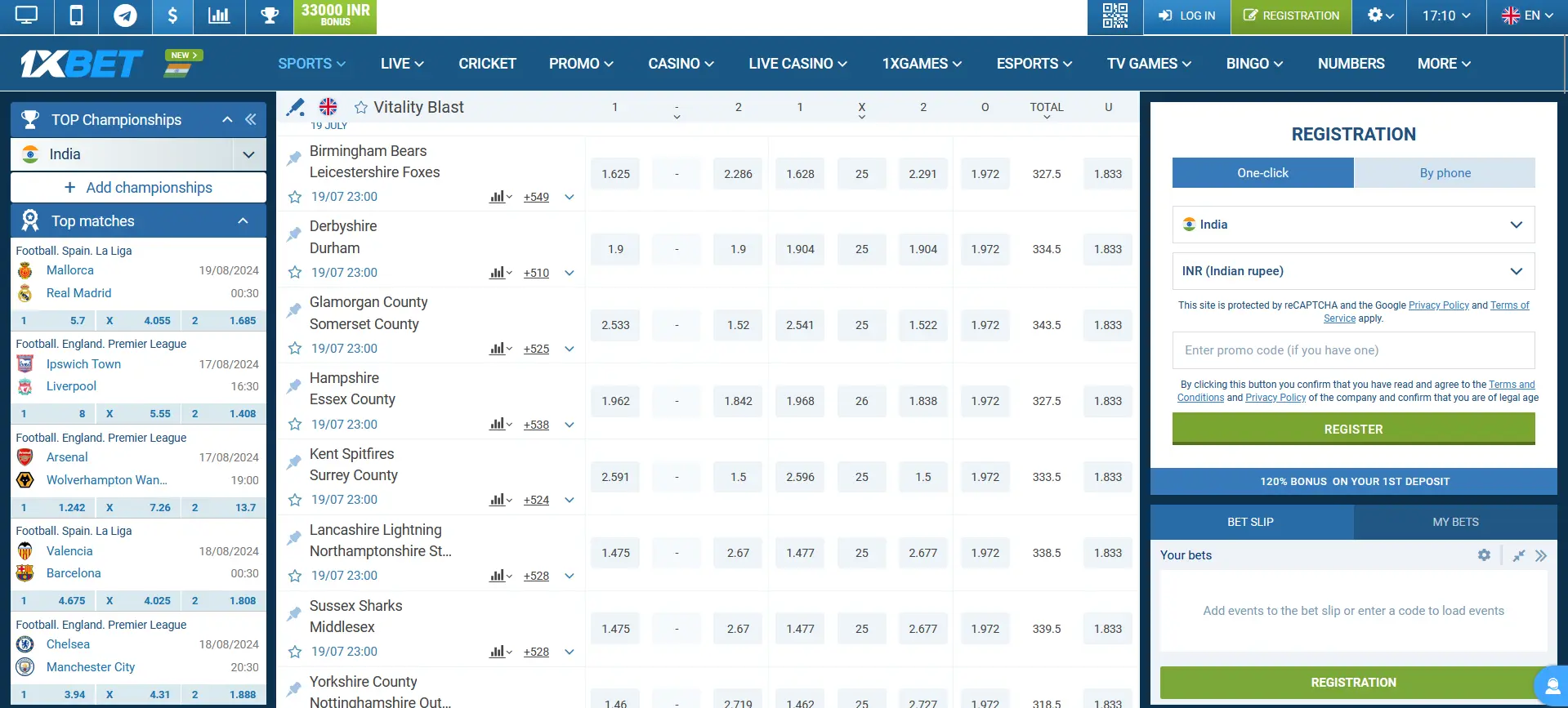Pin the Glamorgan County match

point(294,310)
